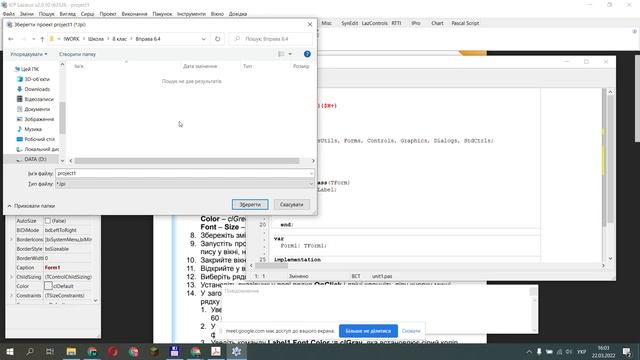
Task: Select Цей ПК in the navigation pane
Action: tap(26, 69)
